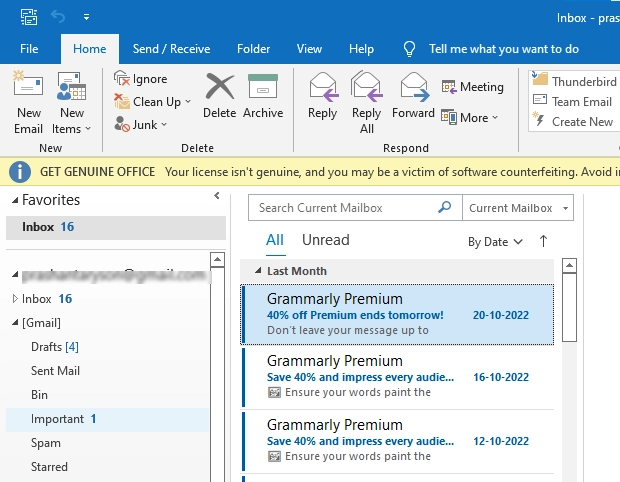Click the Clean Up icon

pos(122,101)
